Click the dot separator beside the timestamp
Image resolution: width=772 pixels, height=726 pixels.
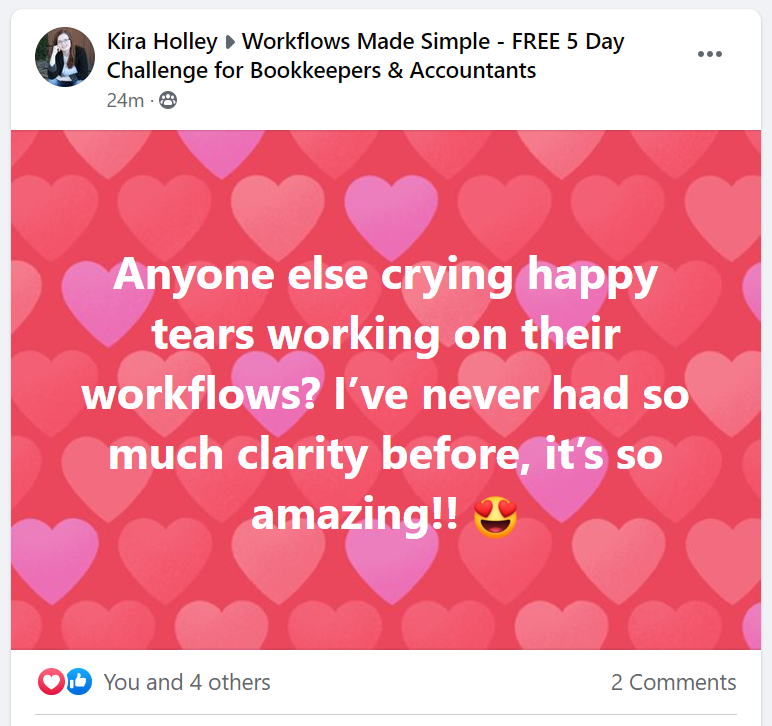(152, 100)
